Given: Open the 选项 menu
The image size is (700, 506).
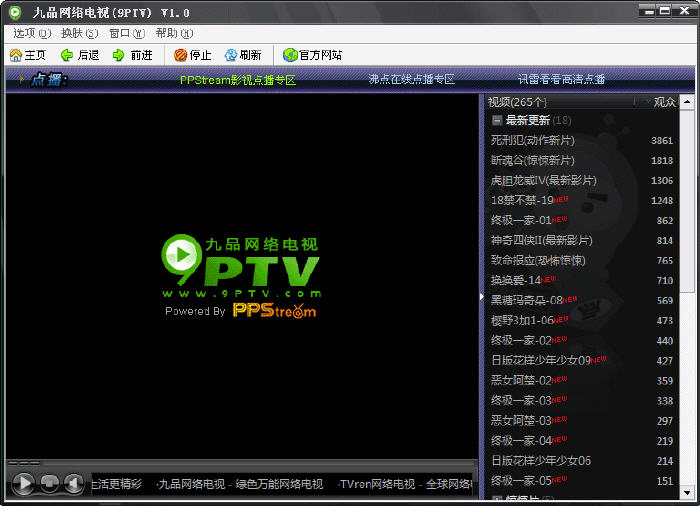Looking at the screenshot, I should tap(31, 33).
